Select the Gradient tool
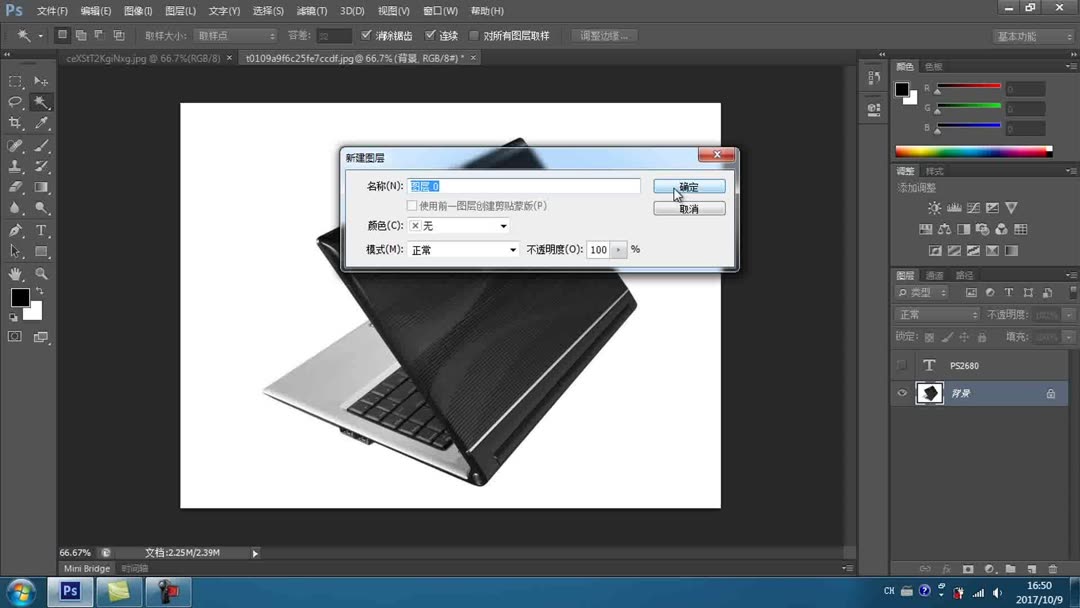 41,187
